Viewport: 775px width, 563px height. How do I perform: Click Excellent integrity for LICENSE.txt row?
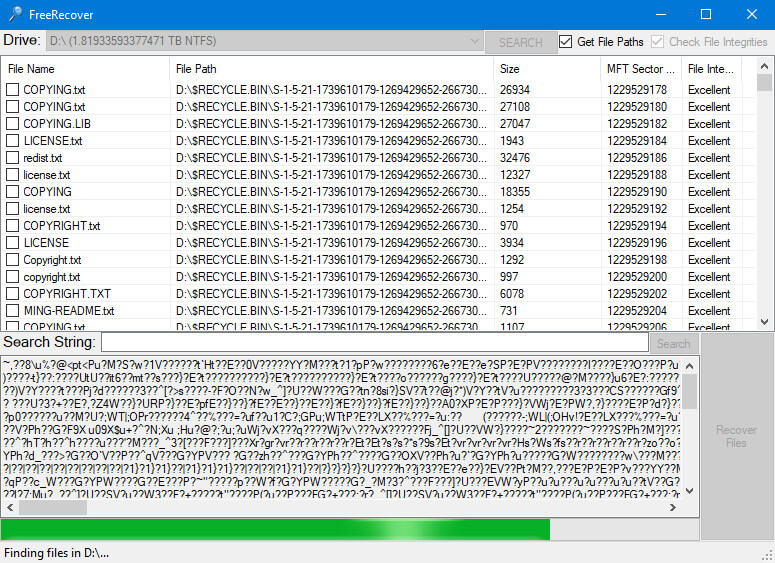(x=709, y=141)
